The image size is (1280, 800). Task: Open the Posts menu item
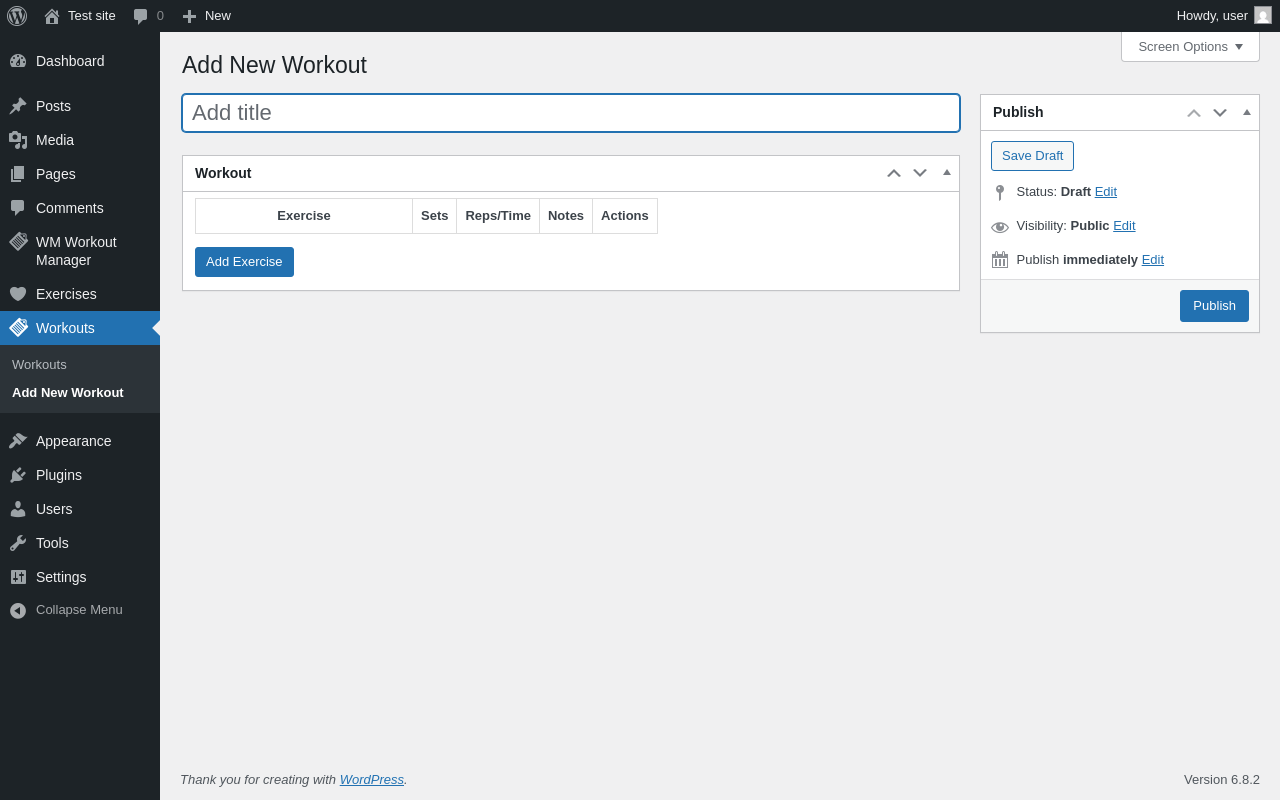[x=80, y=106]
